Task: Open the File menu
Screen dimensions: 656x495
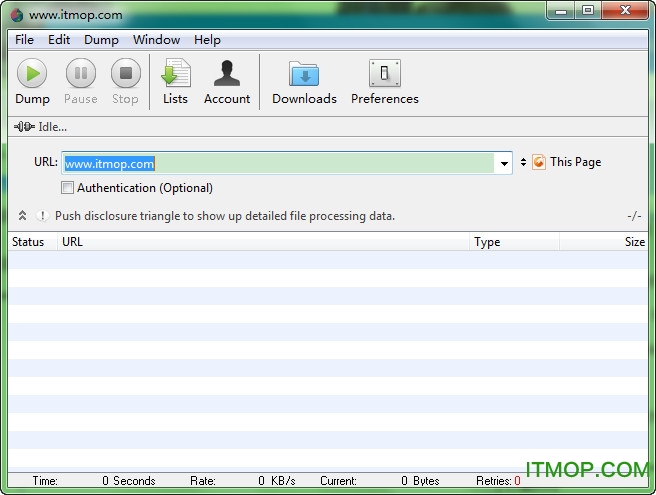Action: tap(24, 40)
